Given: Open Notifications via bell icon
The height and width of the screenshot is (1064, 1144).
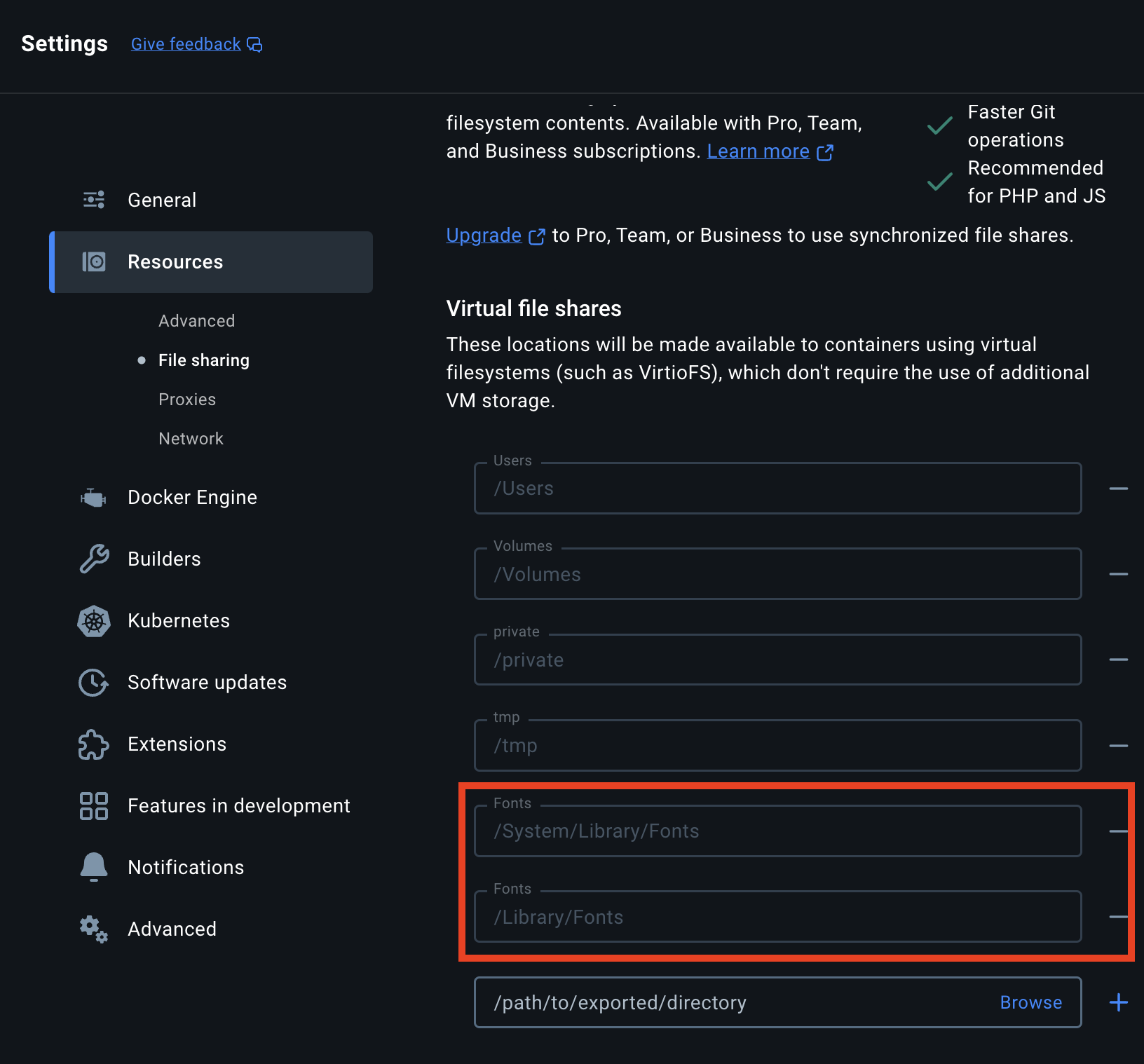Looking at the screenshot, I should tap(93, 867).
